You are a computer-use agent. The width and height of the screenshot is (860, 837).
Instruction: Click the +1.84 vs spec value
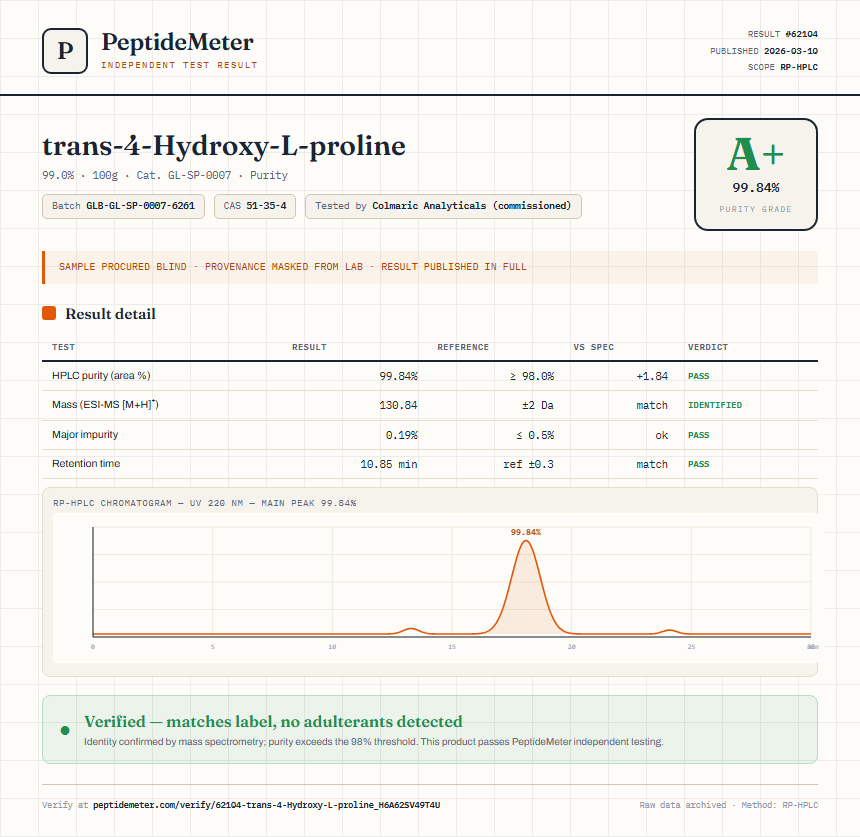point(652,376)
